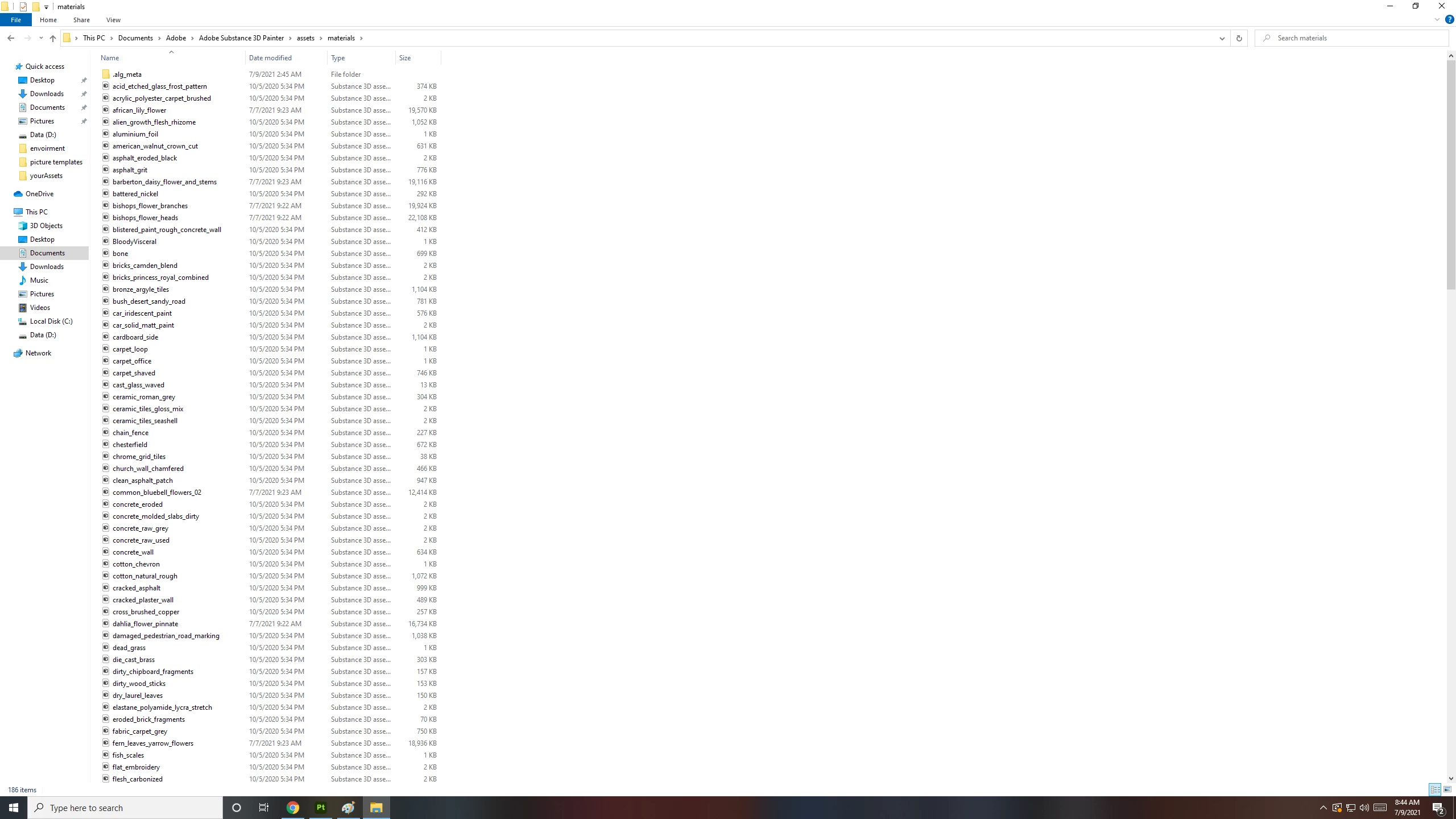Open Substance Painter from taskbar
The height and width of the screenshot is (819, 1456).
click(x=321, y=808)
